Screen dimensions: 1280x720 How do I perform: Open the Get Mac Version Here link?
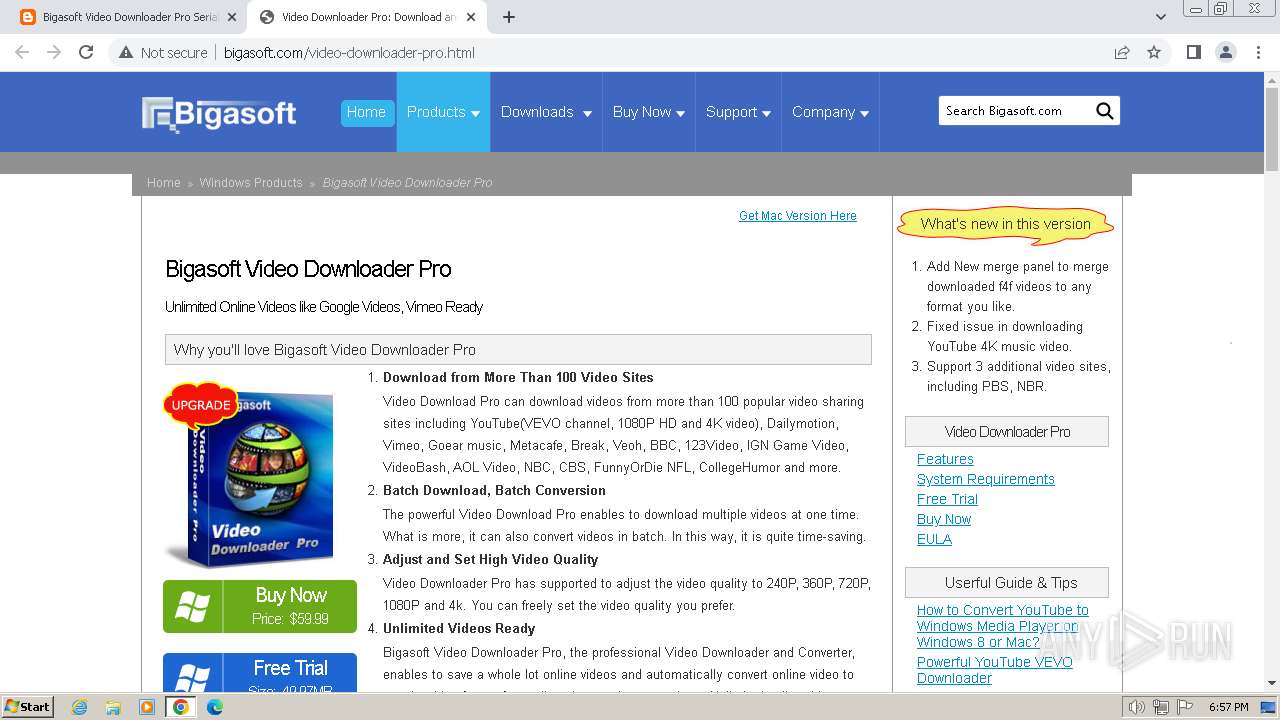point(798,216)
